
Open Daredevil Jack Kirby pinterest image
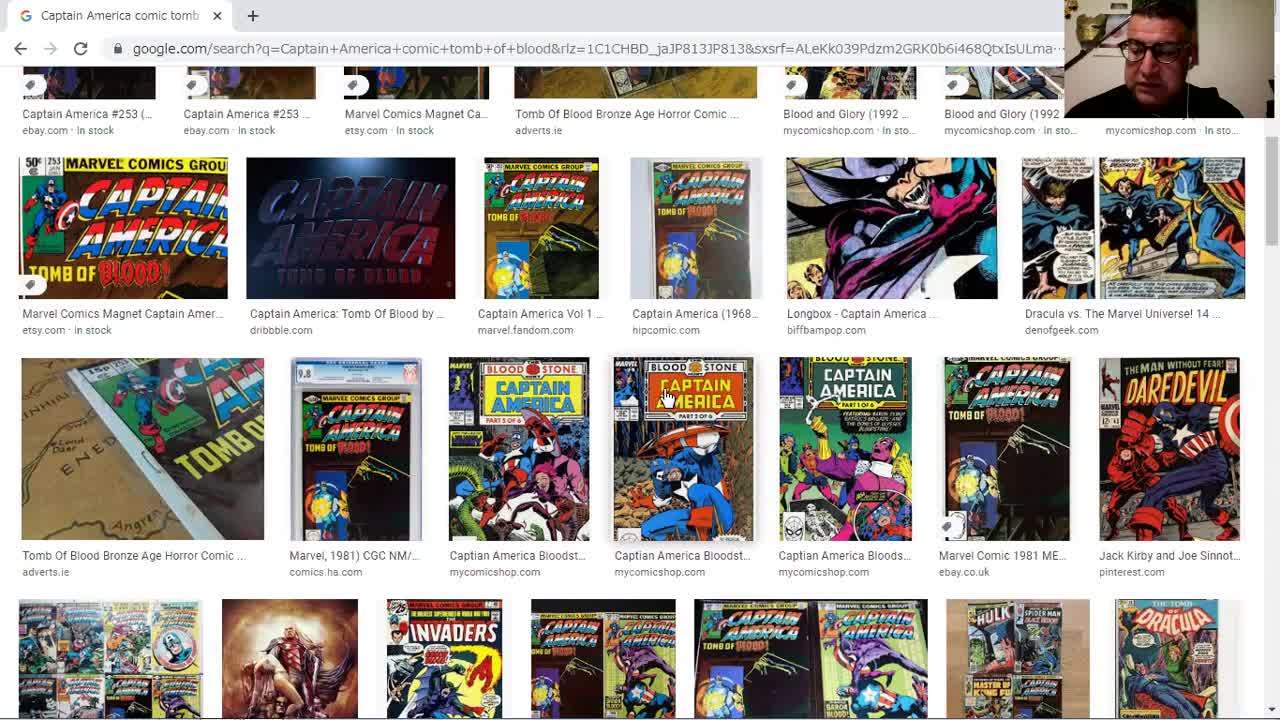click(1169, 449)
